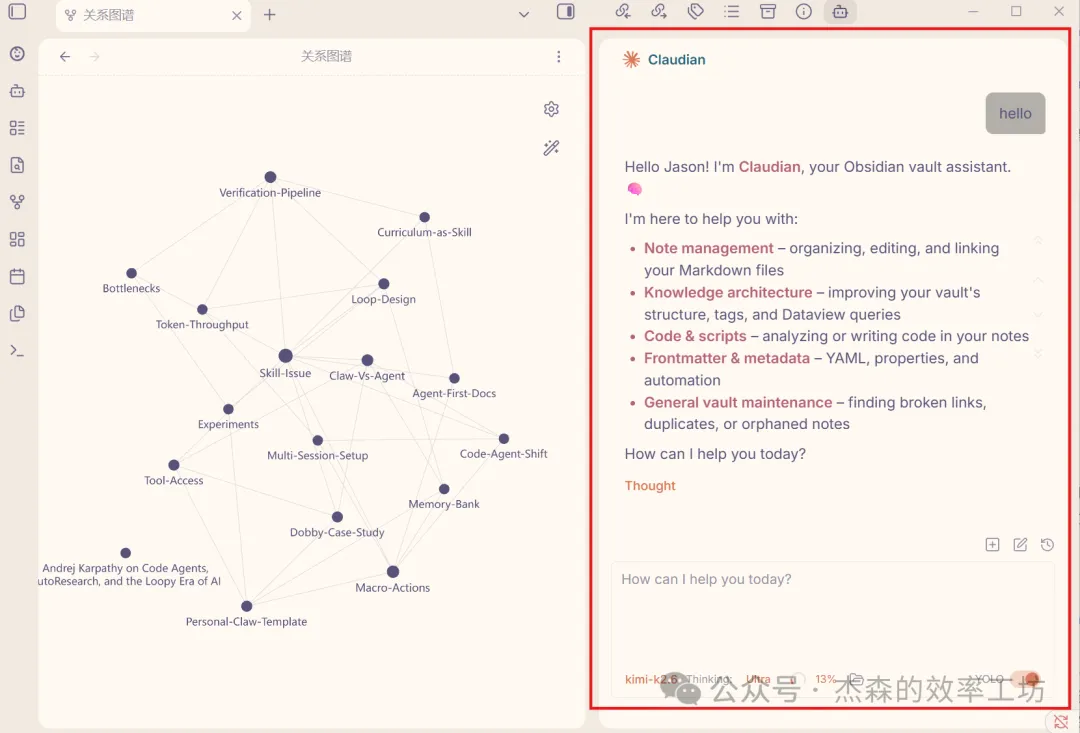Click the Bottlenecks graph node

(132, 273)
